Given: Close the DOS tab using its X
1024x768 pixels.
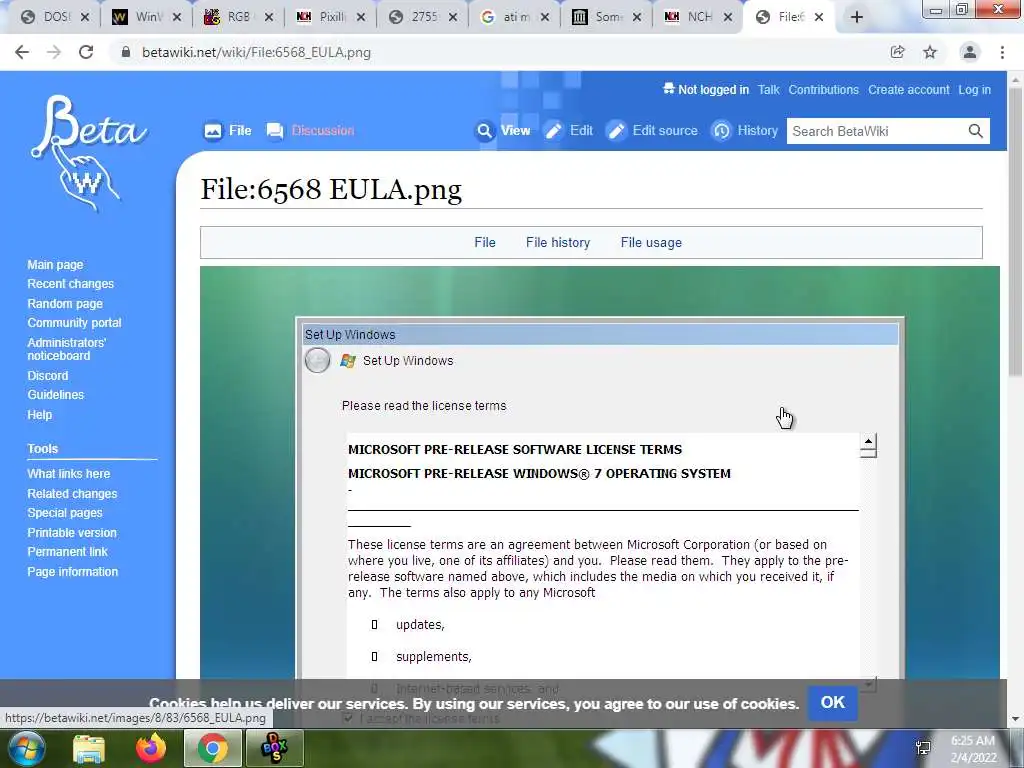Looking at the screenshot, I should (84, 17).
